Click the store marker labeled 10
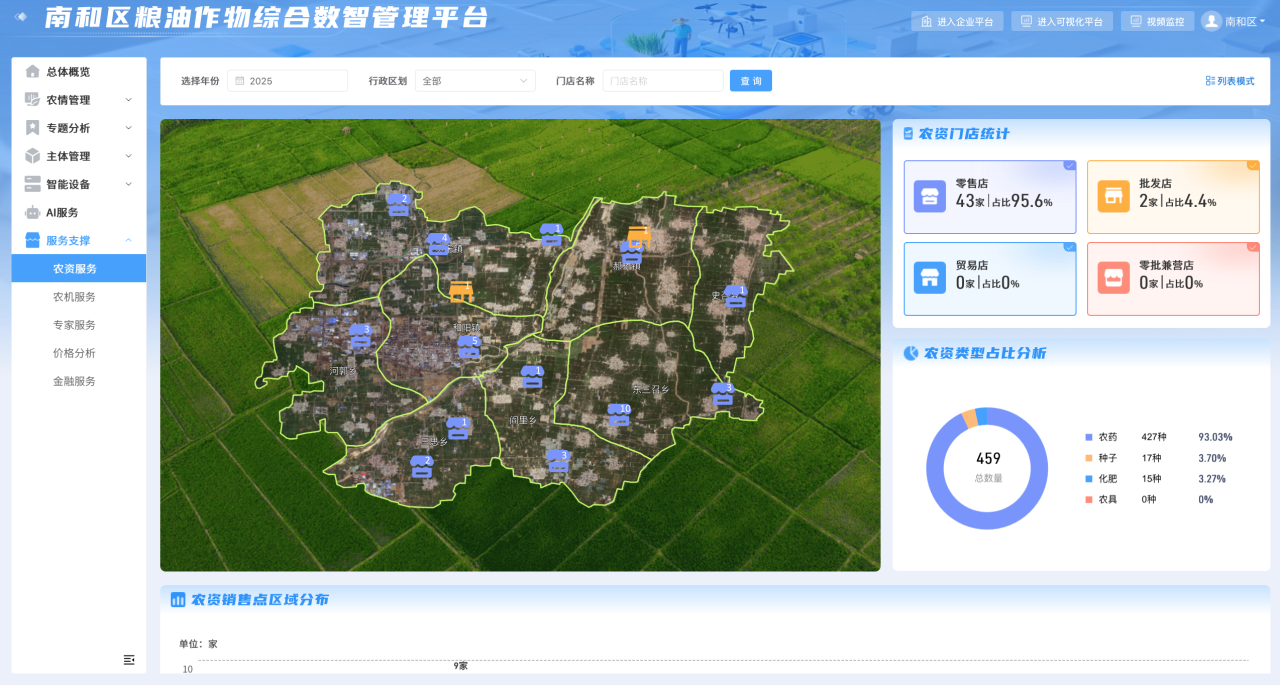The width and height of the screenshot is (1280, 685). [x=619, y=416]
